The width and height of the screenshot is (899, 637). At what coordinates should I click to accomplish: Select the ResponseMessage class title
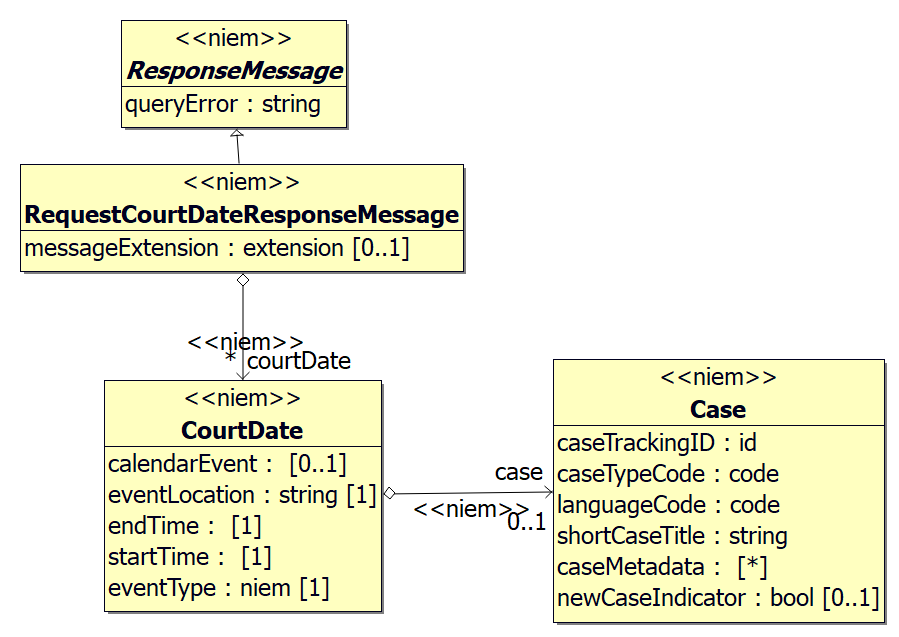(x=234, y=71)
